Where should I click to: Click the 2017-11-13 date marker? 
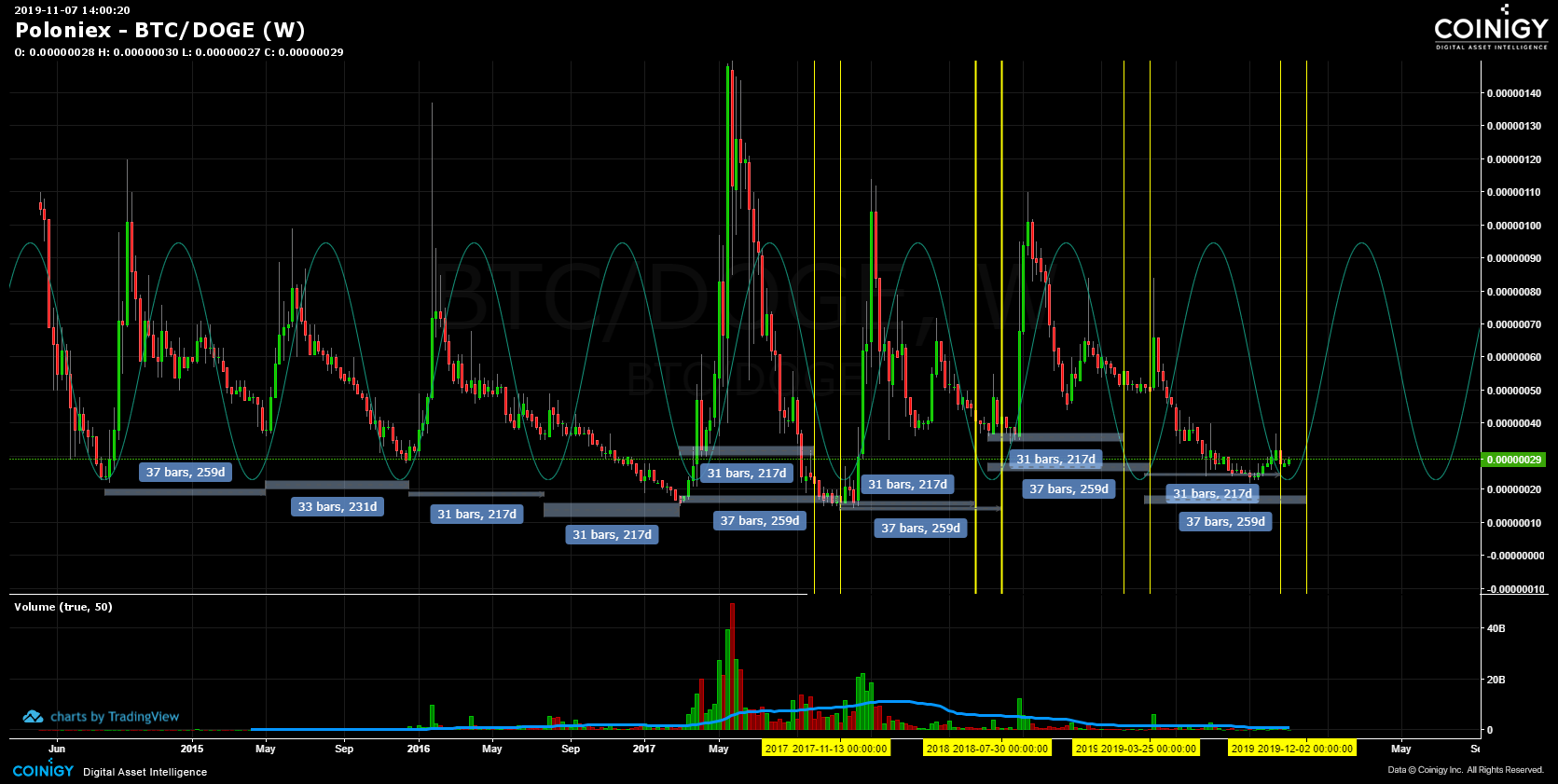(x=826, y=749)
